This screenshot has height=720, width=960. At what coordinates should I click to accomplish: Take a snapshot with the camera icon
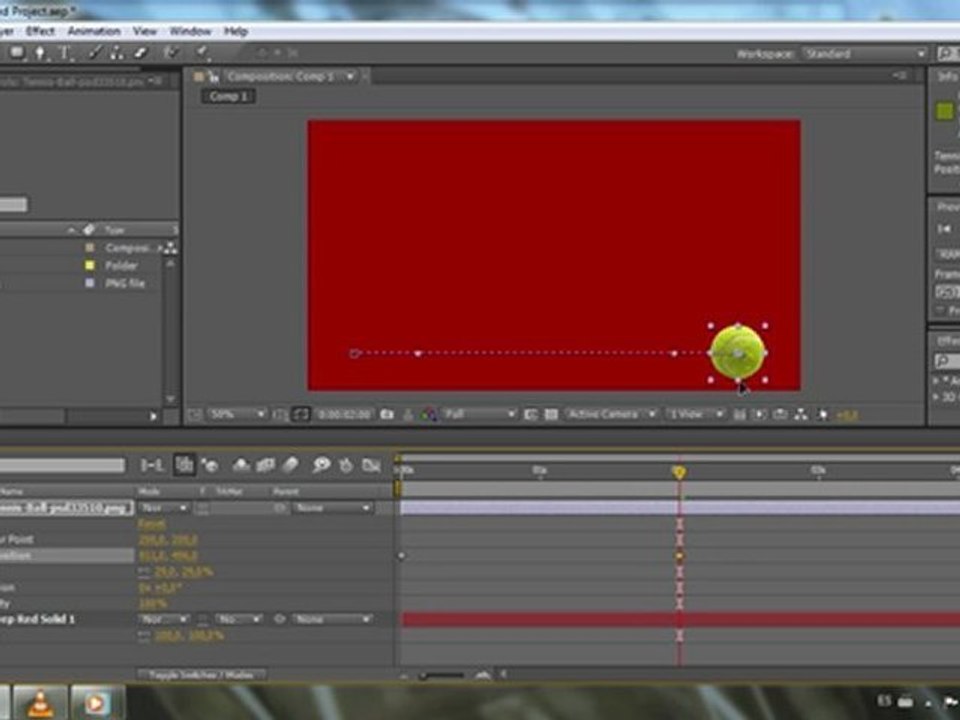click(x=387, y=414)
